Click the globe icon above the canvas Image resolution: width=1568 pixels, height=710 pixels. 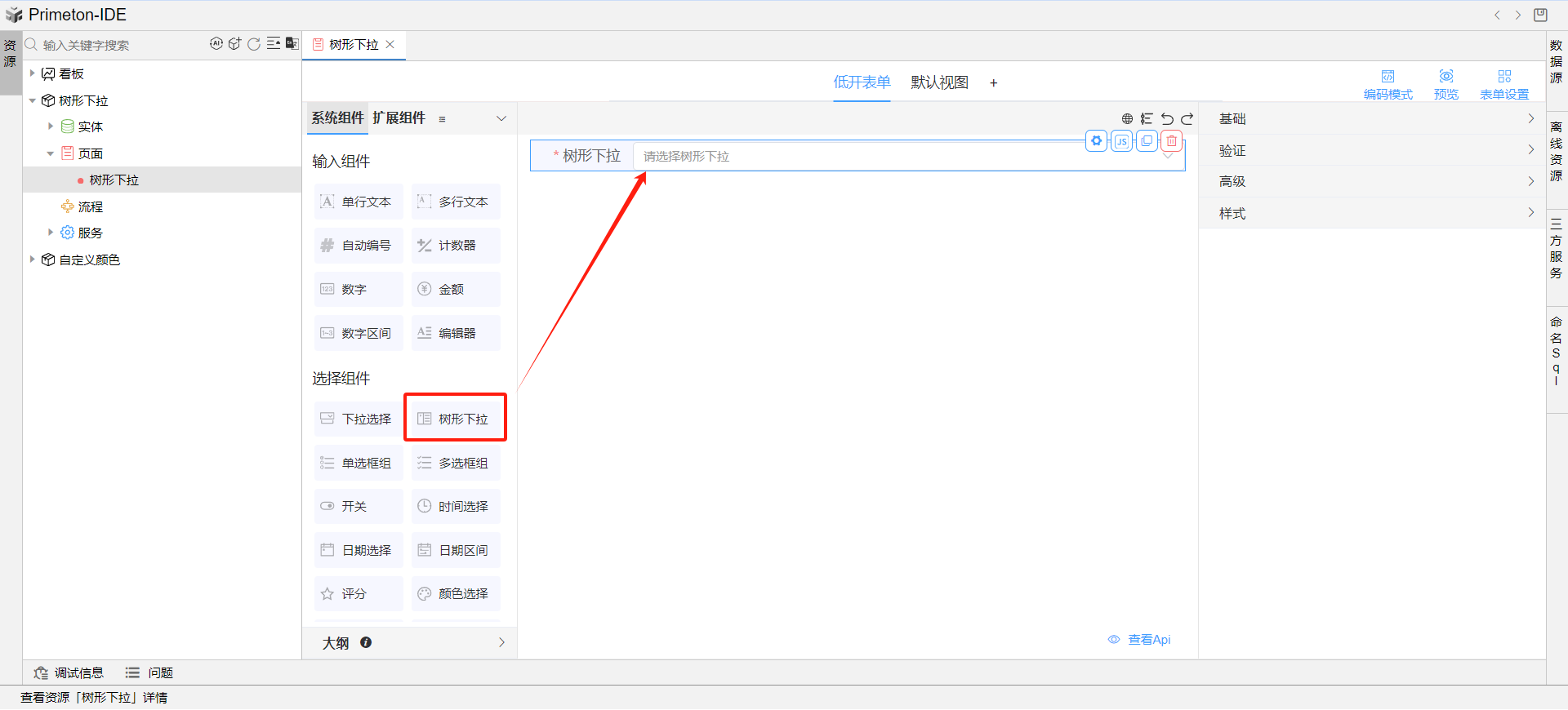click(x=1127, y=119)
